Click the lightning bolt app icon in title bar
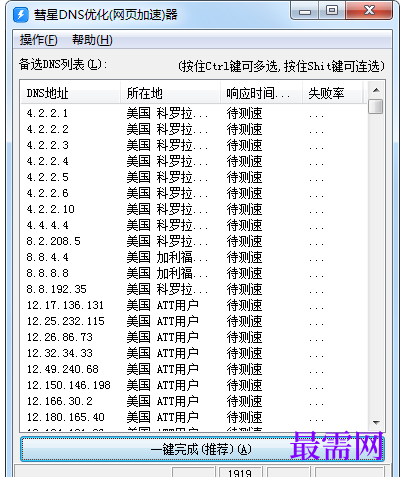The width and height of the screenshot is (402, 477). coord(21,15)
